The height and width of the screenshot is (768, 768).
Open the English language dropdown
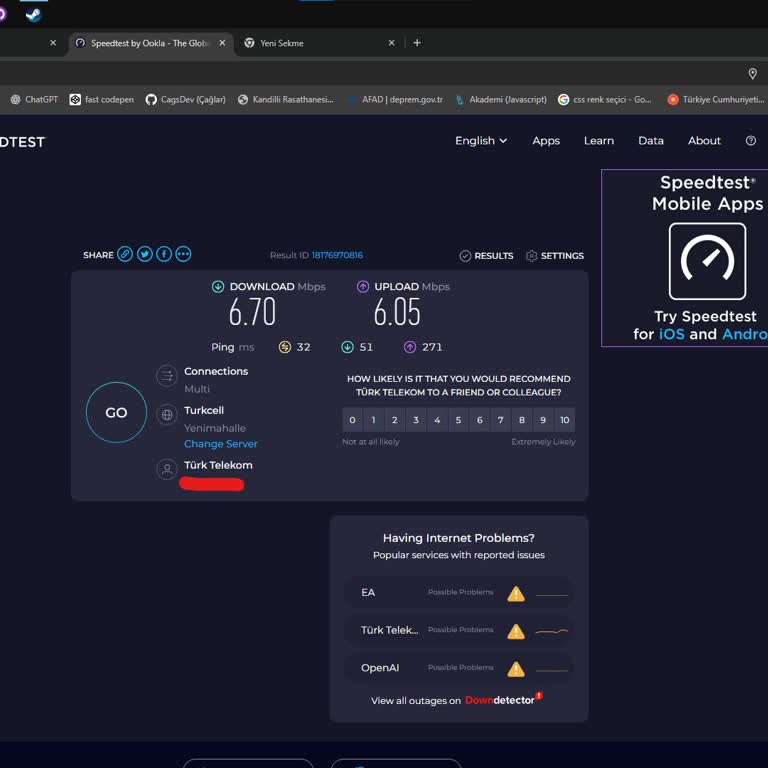(480, 141)
